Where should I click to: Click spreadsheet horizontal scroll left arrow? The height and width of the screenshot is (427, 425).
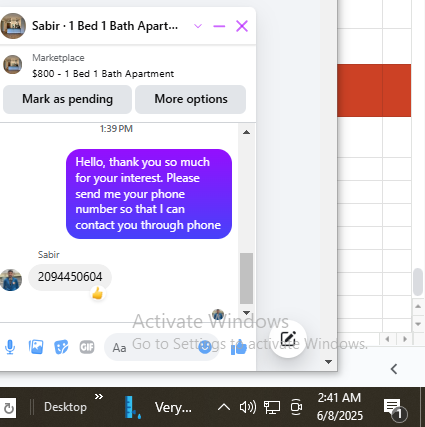(387, 339)
